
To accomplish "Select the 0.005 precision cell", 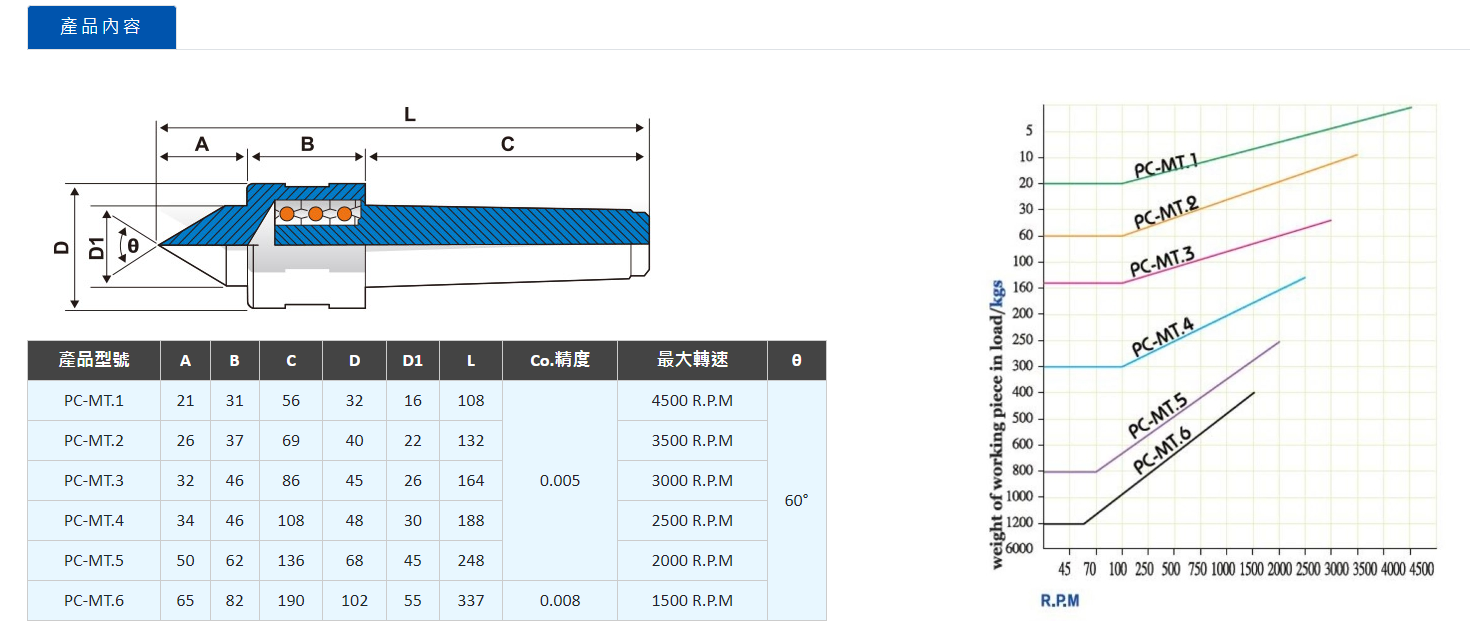I will (x=561, y=480).
